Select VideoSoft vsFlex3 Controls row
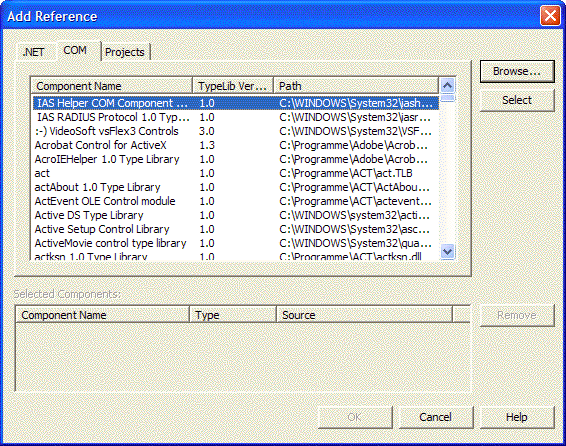566x446 pixels. pyautogui.click(x=236, y=131)
